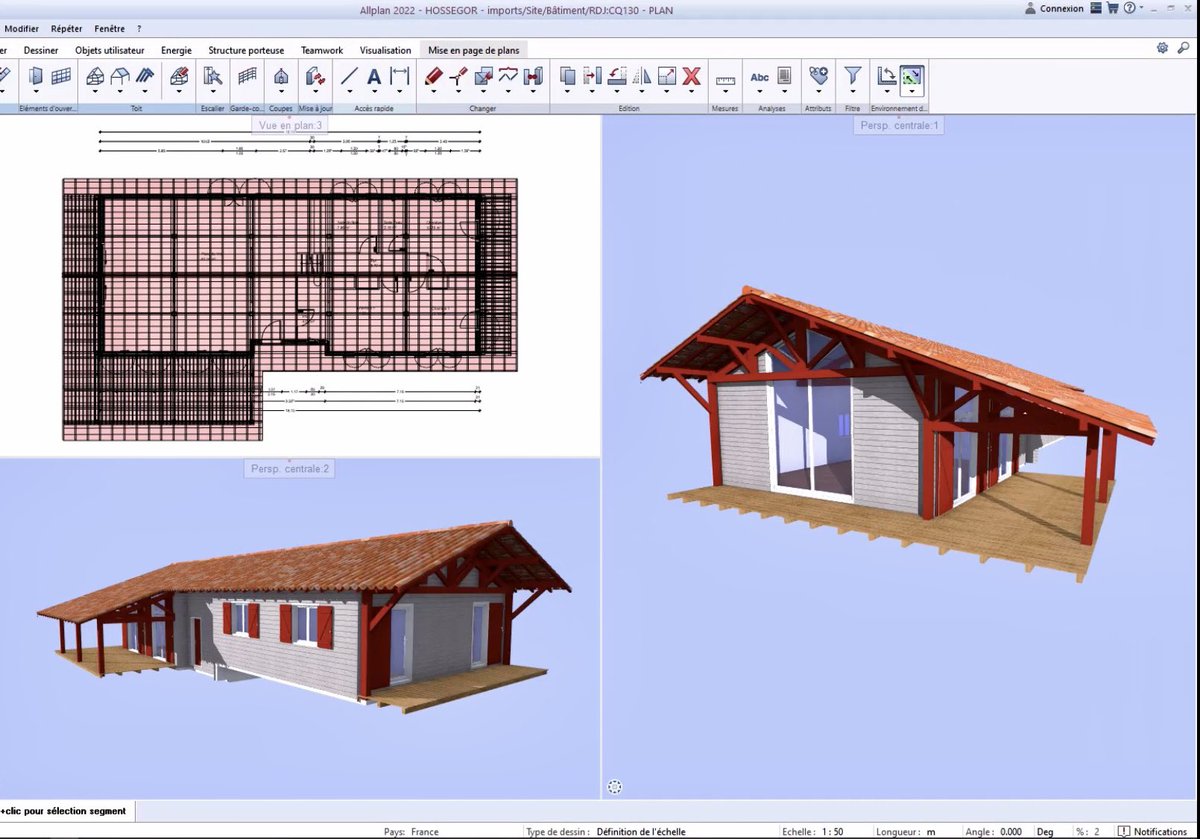This screenshot has height=839, width=1200.
Task: Switch to the Structure porteuse tab
Action: [246, 50]
